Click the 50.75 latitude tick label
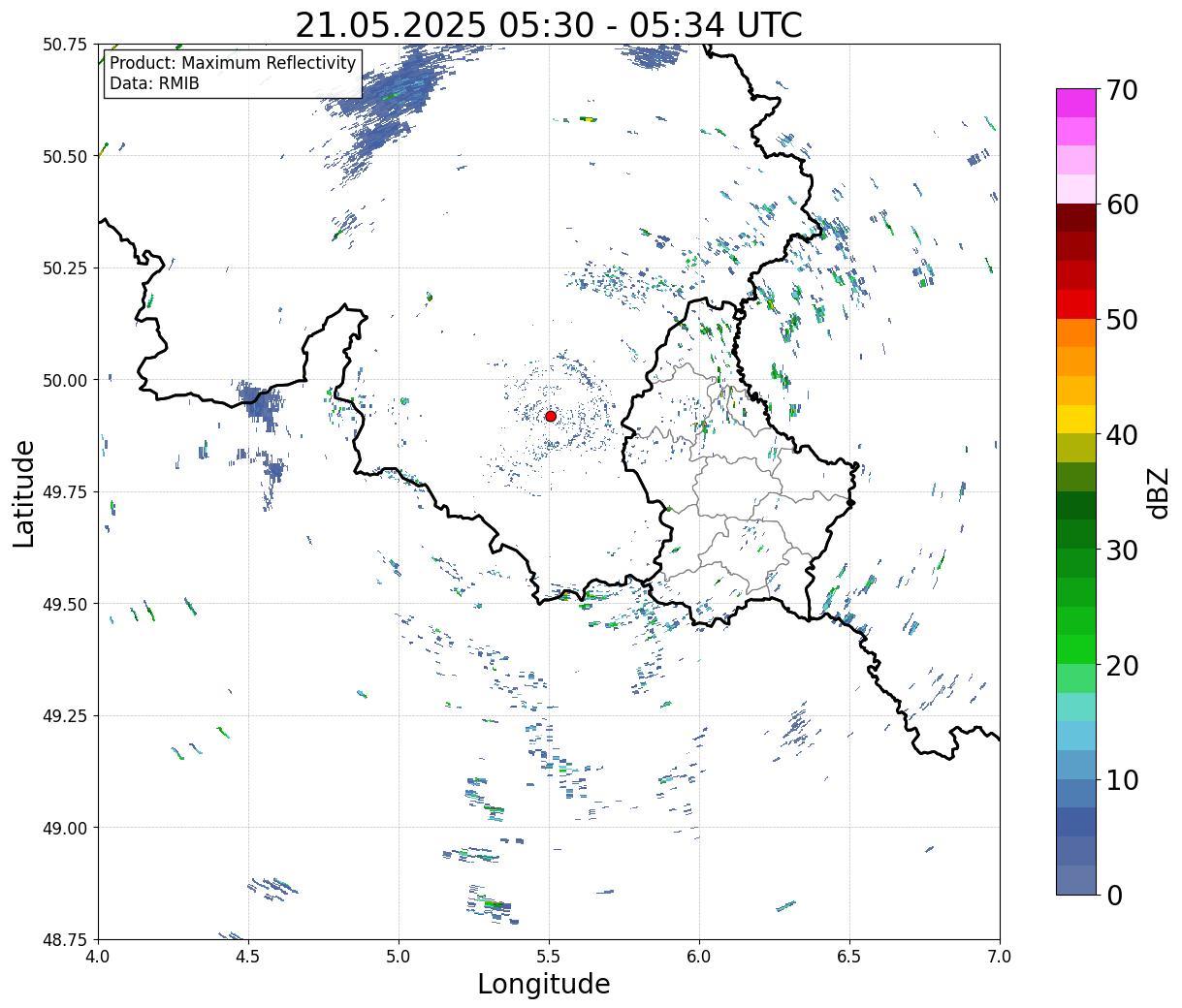This screenshot has width=1182, height=1008. pyautogui.click(x=65, y=45)
